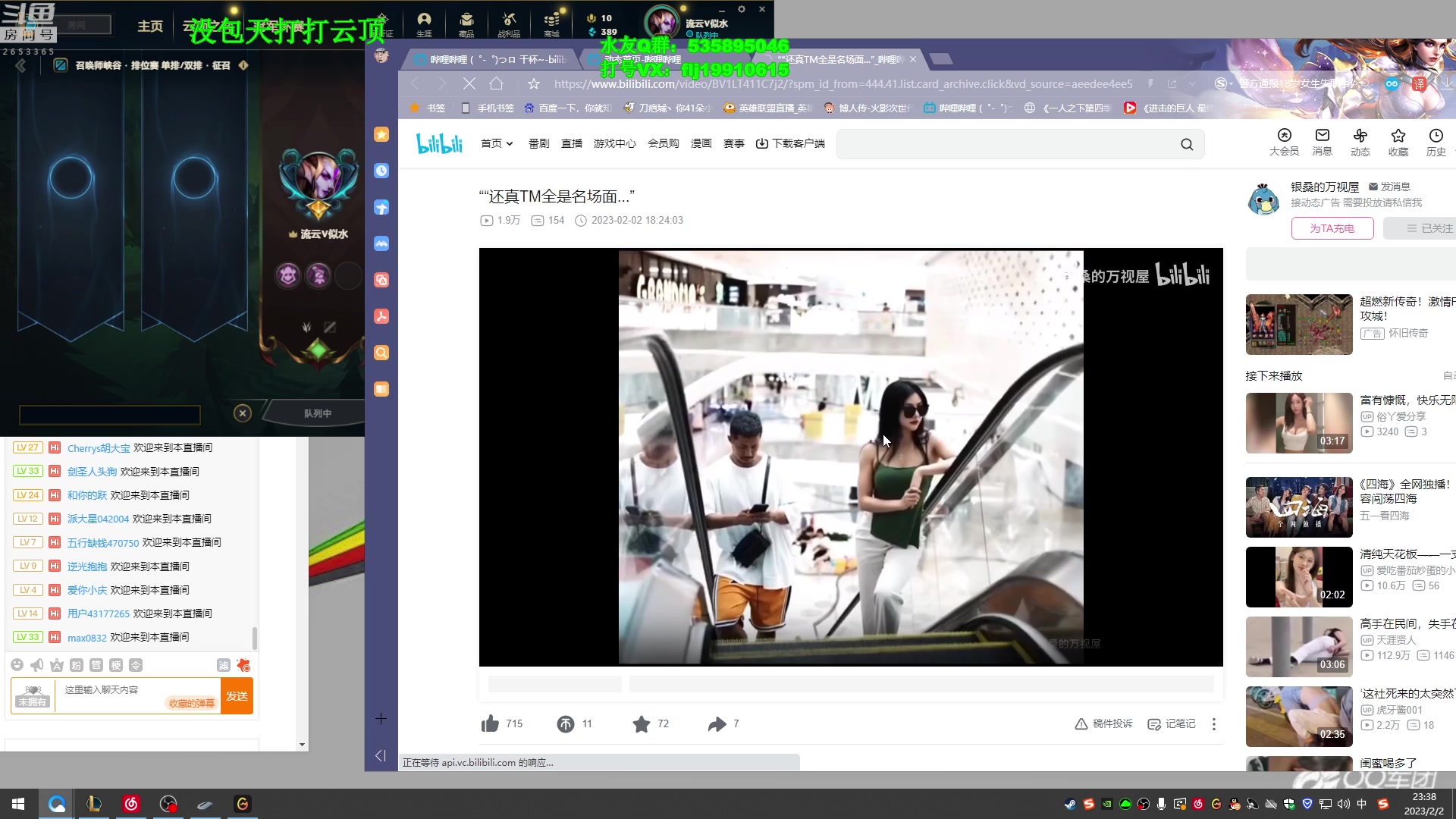Open 手机书签 bookmark
This screenshot has width=1456, height=819.
488,108
